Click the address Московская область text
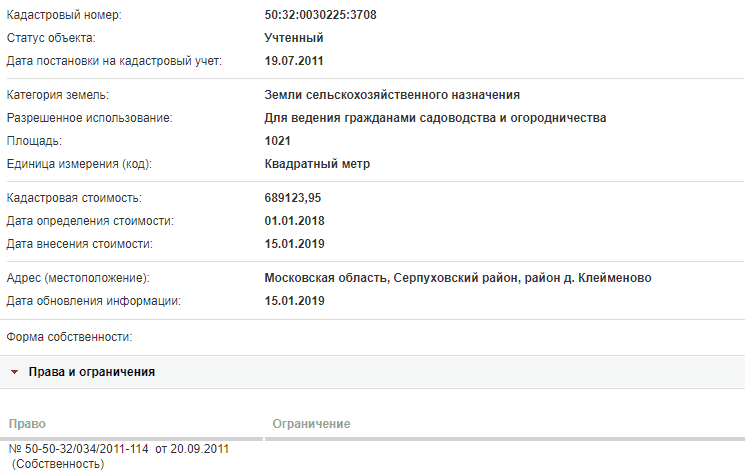Screen dimensions: 745x473 pyautogui.click(x=458, y=278)
